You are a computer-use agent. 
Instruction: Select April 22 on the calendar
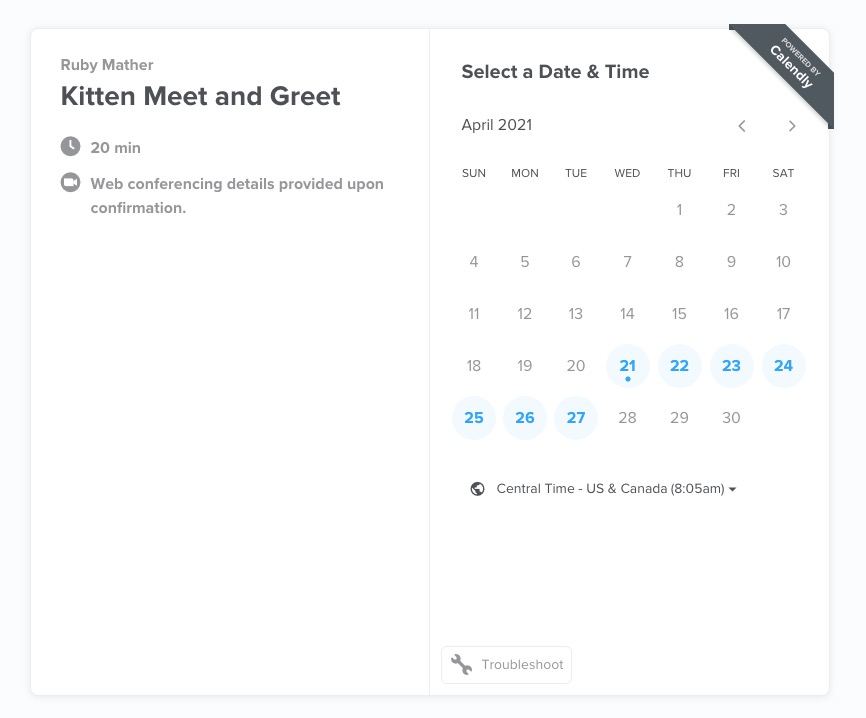click(679, 366)
